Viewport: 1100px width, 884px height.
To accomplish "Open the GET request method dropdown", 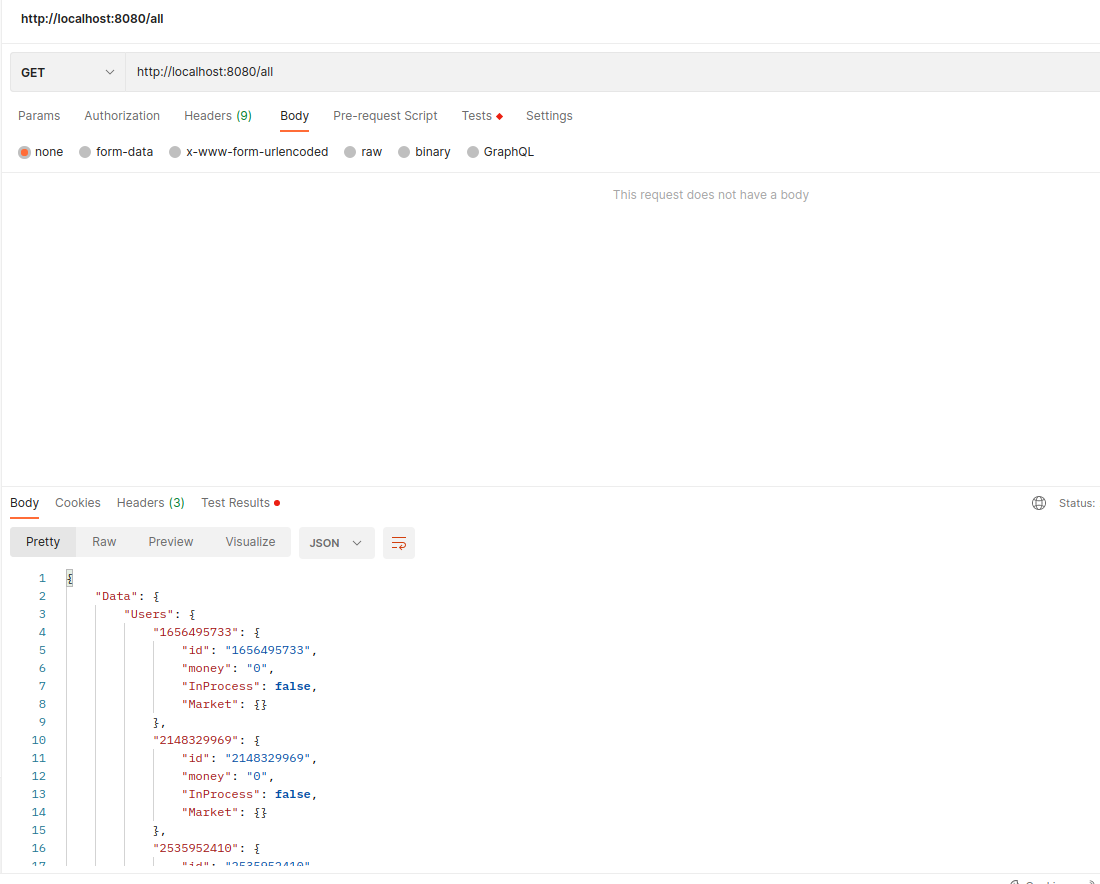I will click(67, 72).
